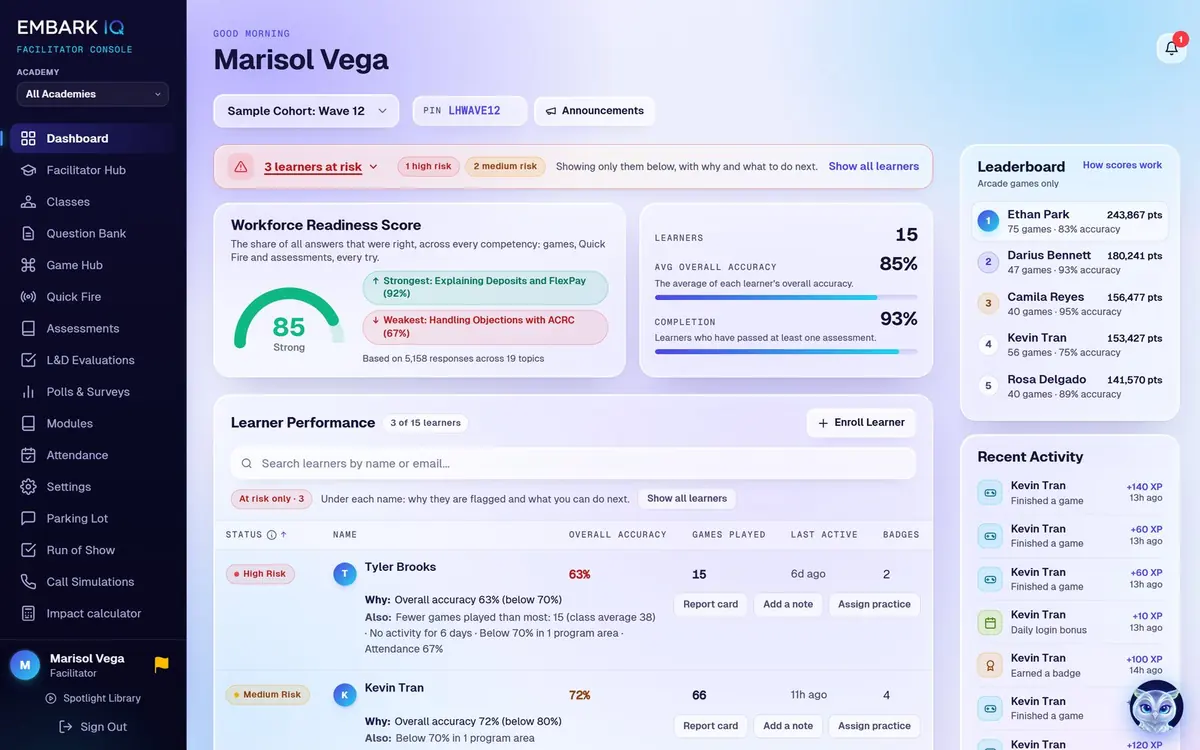
Task: Click the Facilitator Hub graduation cap icon
Action: tap(28, 170)
